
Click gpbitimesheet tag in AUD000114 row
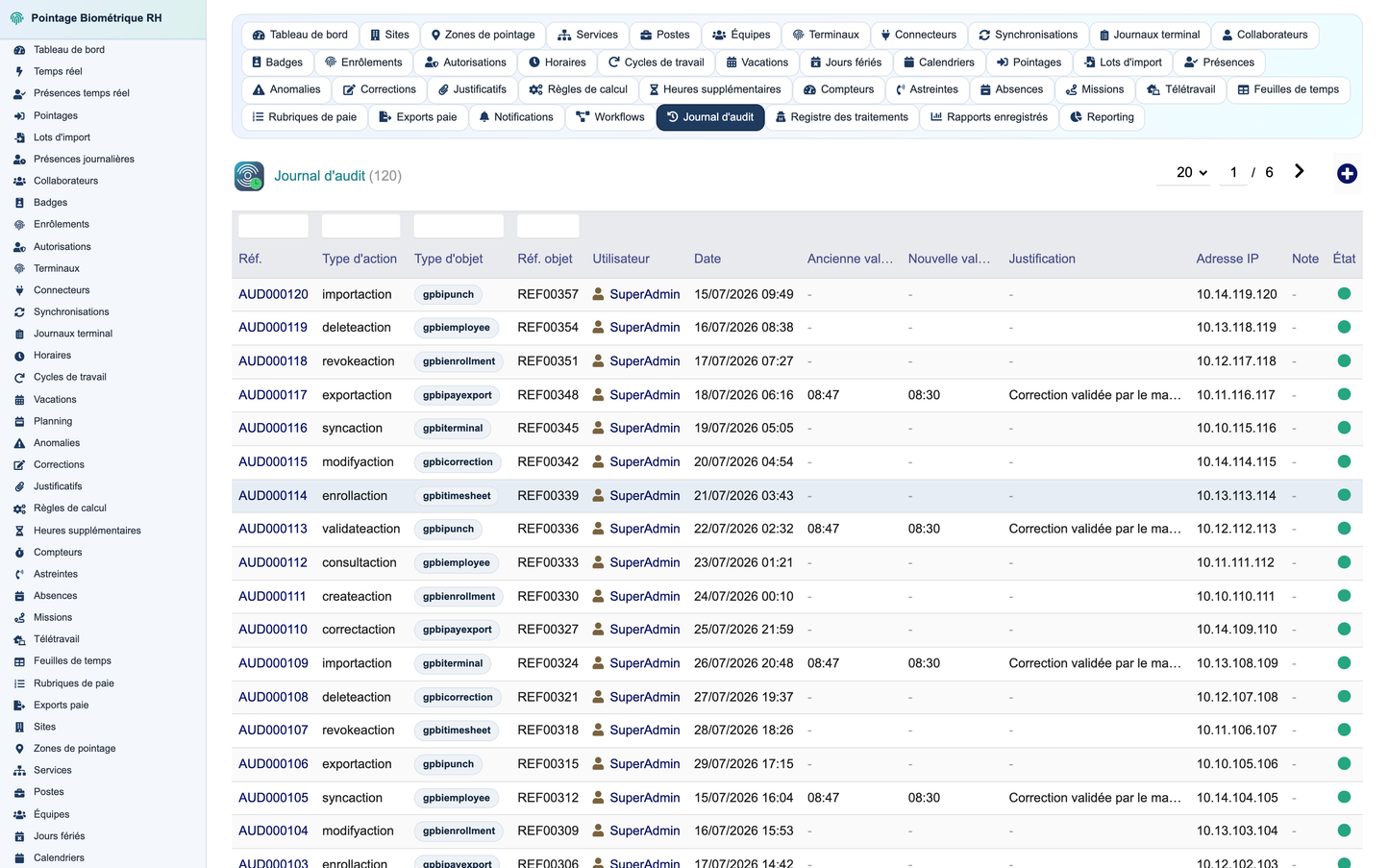coord(457,496)
